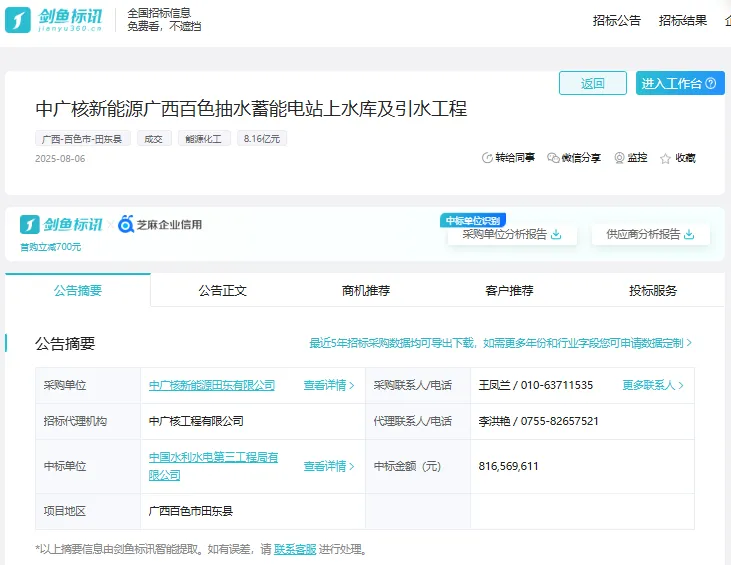Image resolution: width=731 pixels, height=565 pixels.
Task: Select the 投标服务 tab
Action: pyautogui.click(x=653, y=291)
